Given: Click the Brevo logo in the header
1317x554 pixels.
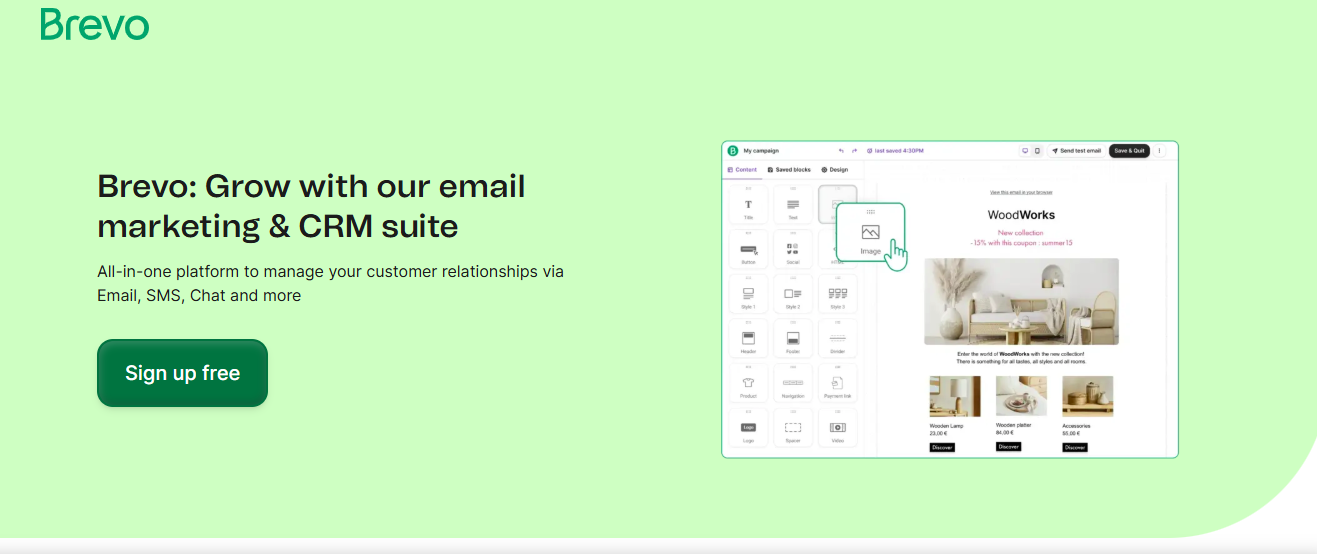Looking at the screenshot, I should point(94,24).
